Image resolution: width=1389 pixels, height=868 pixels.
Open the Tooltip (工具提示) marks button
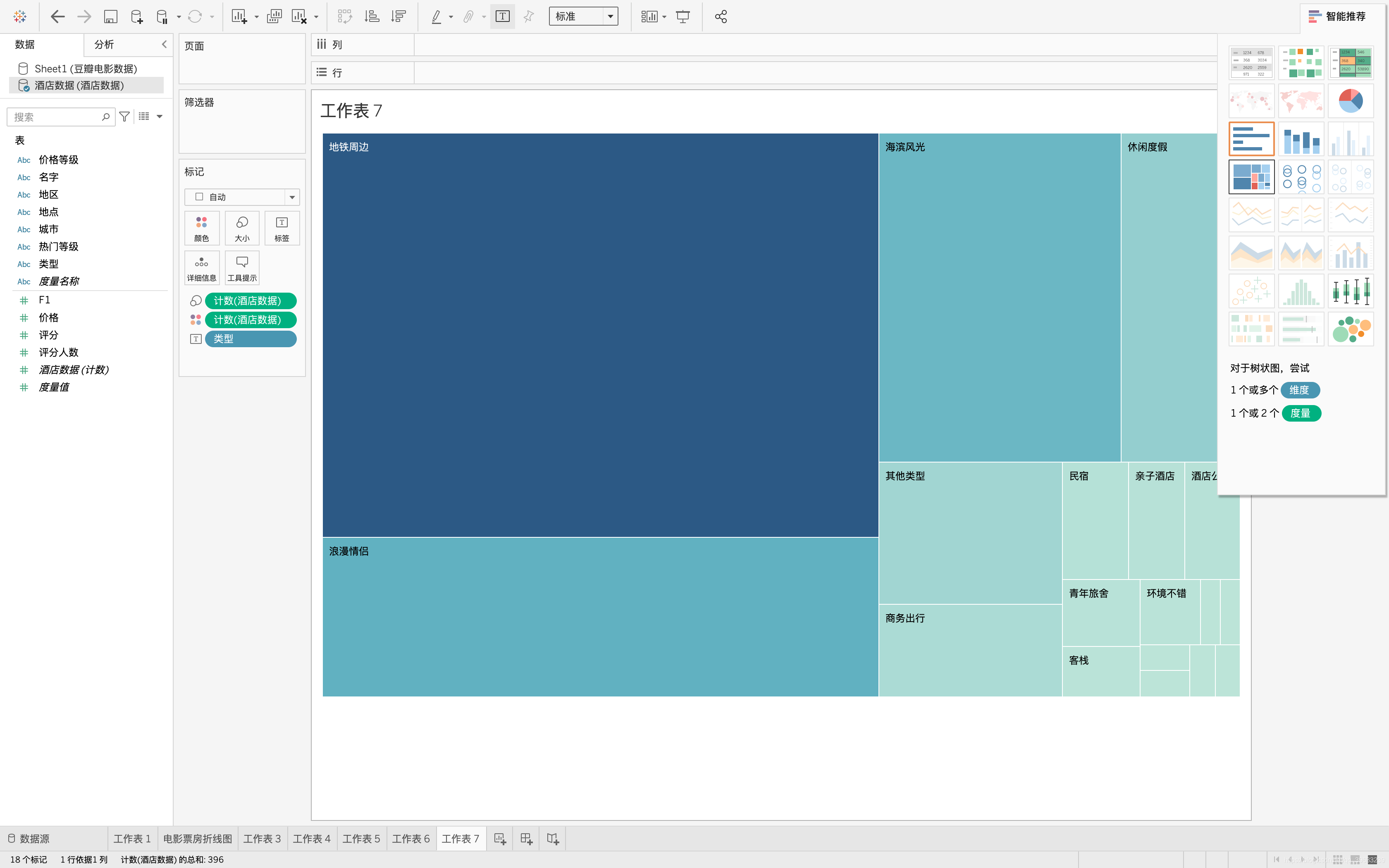click(242, 267)
